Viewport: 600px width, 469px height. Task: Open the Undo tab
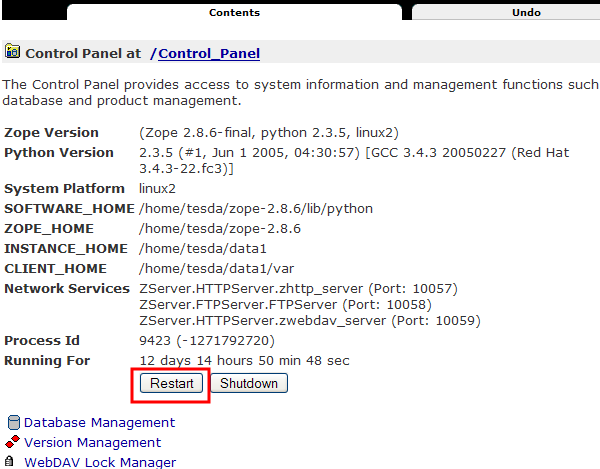(525, 13)
